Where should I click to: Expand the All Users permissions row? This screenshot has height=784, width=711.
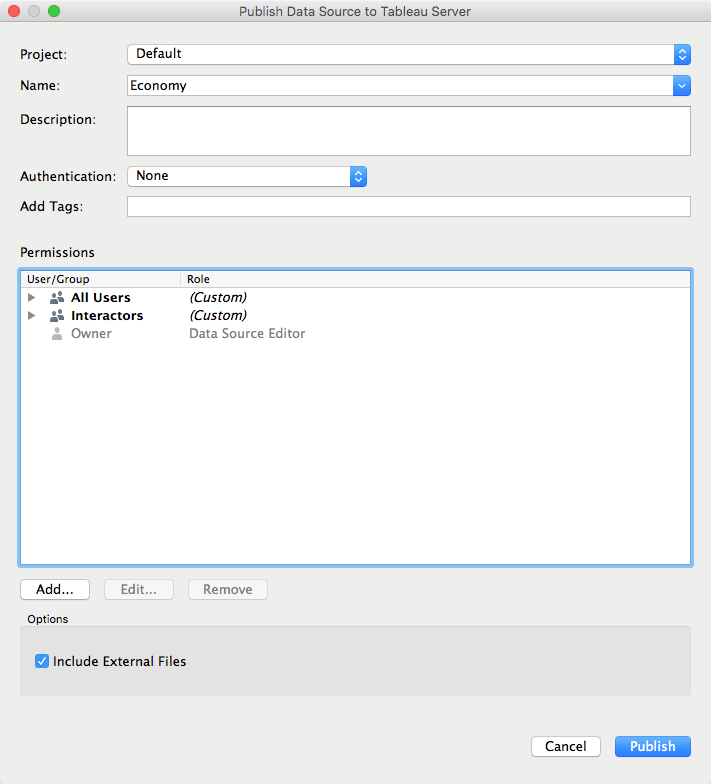[x=32, y=298]
